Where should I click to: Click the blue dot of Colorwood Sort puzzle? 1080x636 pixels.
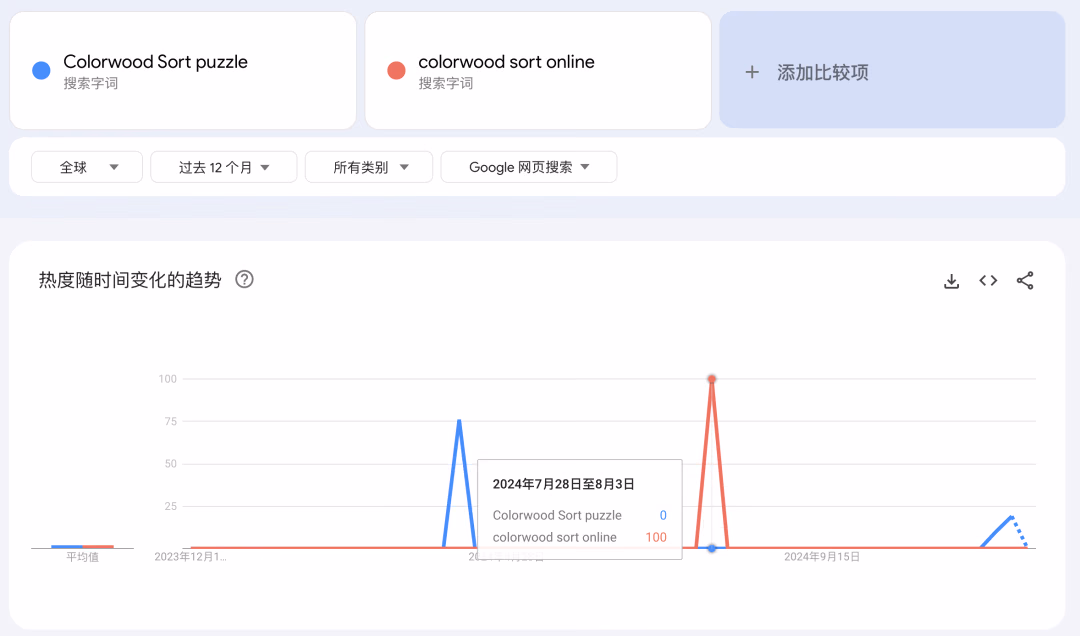41,70
